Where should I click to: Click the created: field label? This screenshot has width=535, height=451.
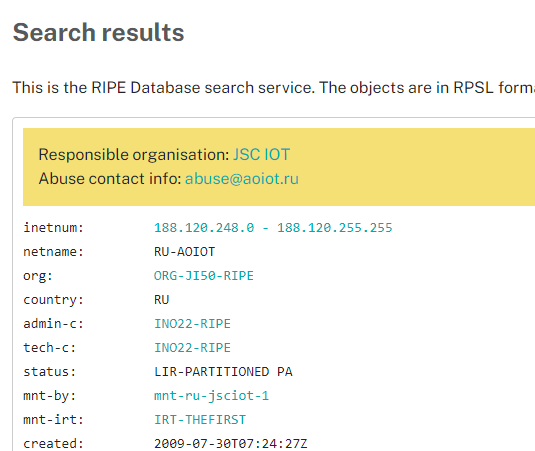(54, 443)
